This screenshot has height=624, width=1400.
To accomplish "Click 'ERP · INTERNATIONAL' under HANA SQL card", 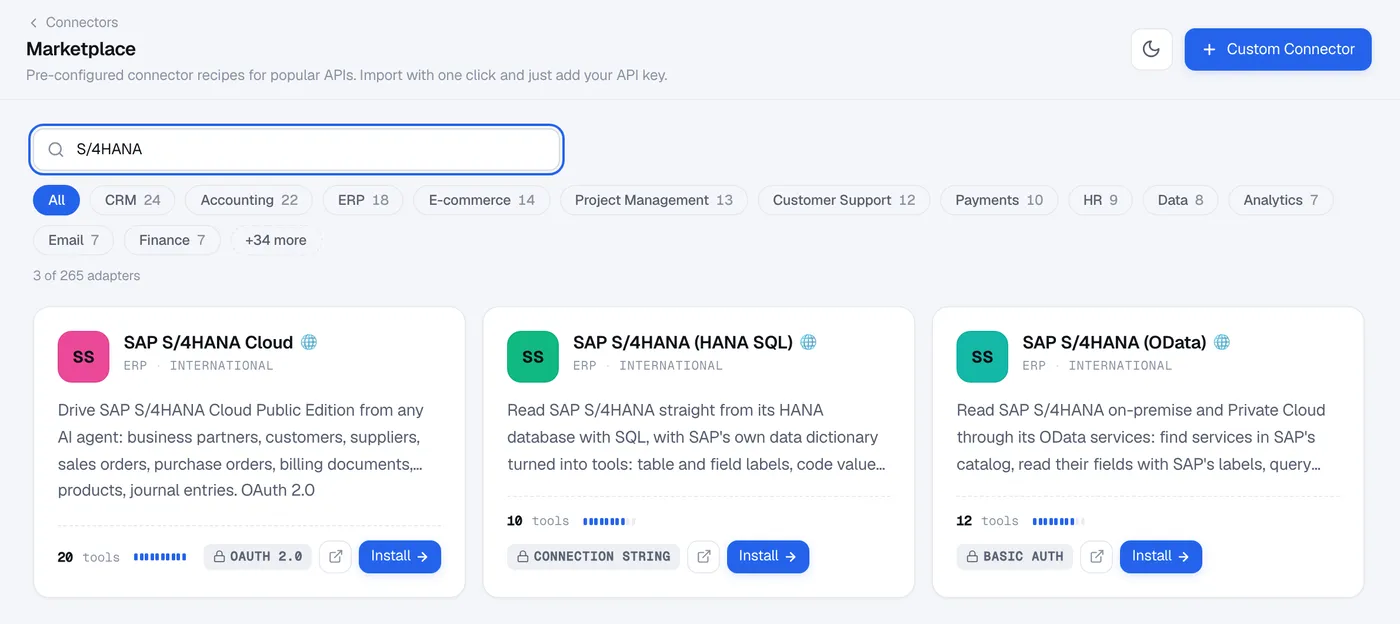I will (648, 366).
